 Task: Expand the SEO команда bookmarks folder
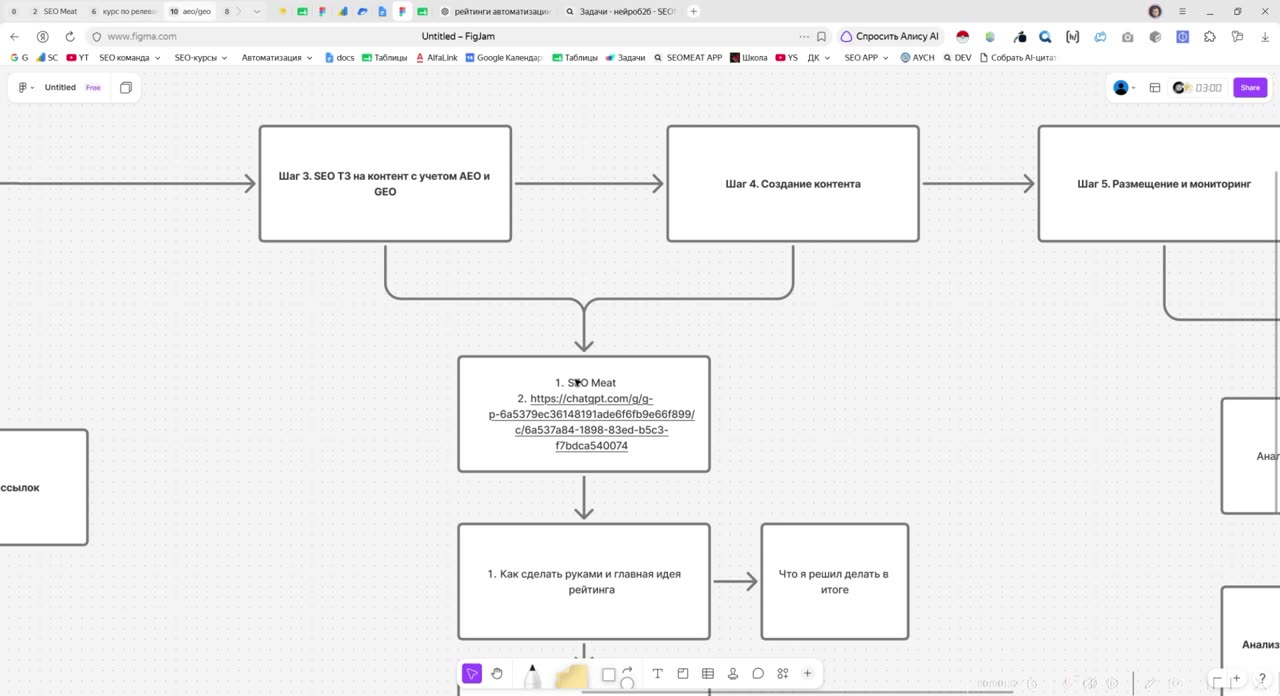130,58
